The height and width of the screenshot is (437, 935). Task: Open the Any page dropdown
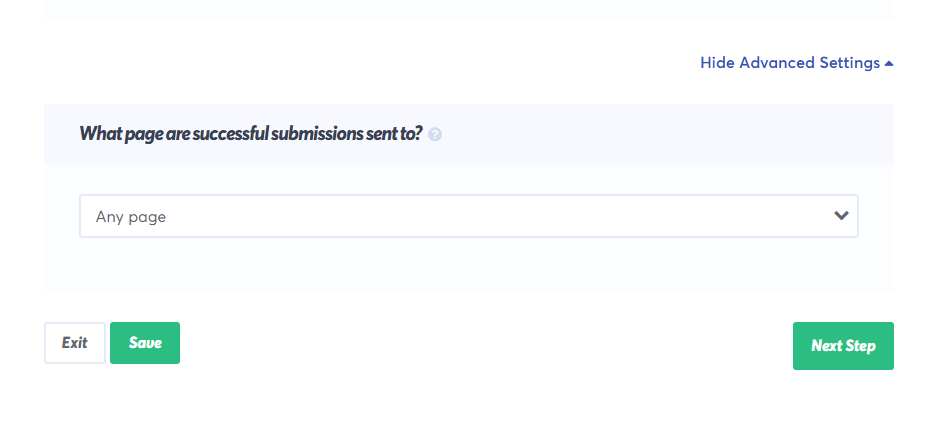(x=469, y=216)
